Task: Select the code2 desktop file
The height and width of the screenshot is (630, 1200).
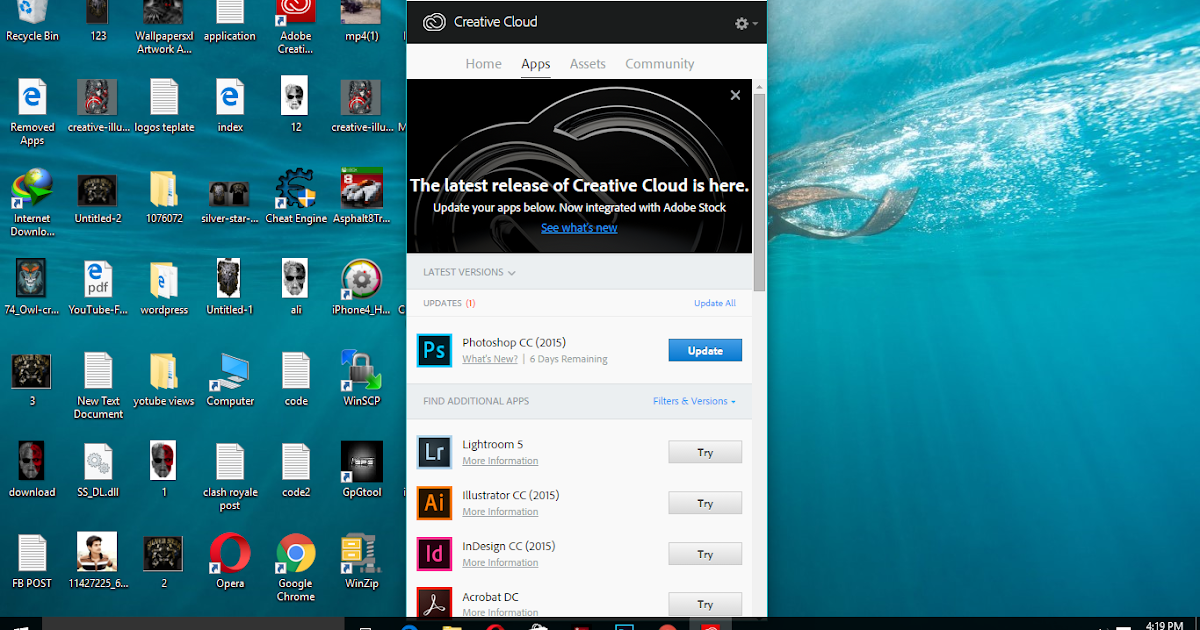Action: coord(296,470)
